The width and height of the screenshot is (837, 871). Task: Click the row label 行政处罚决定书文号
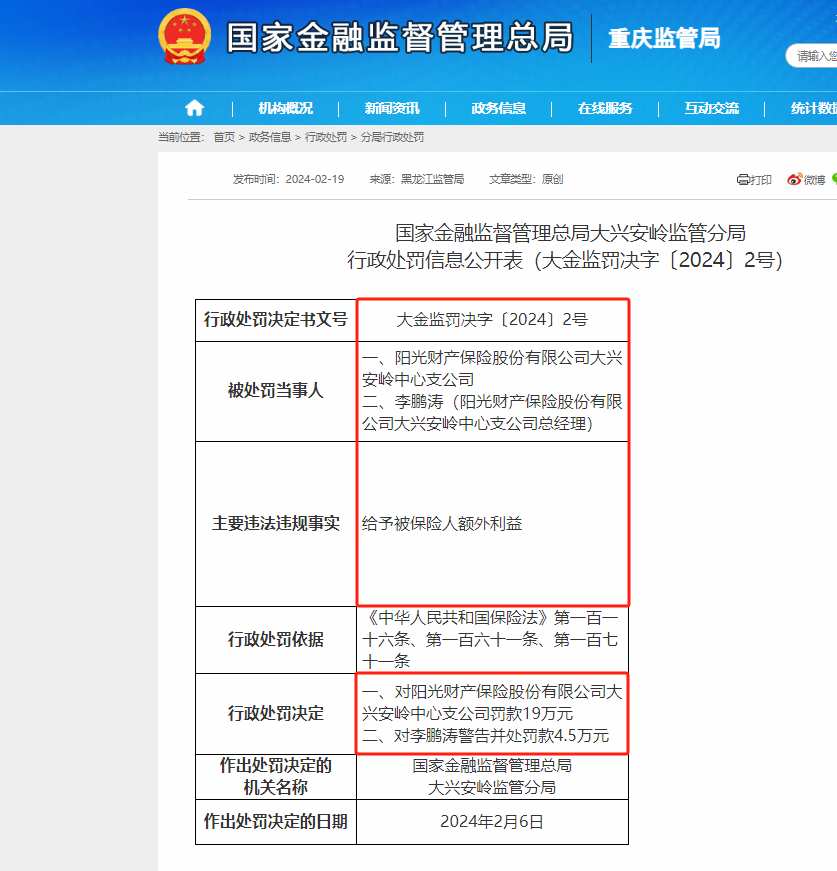275,319
